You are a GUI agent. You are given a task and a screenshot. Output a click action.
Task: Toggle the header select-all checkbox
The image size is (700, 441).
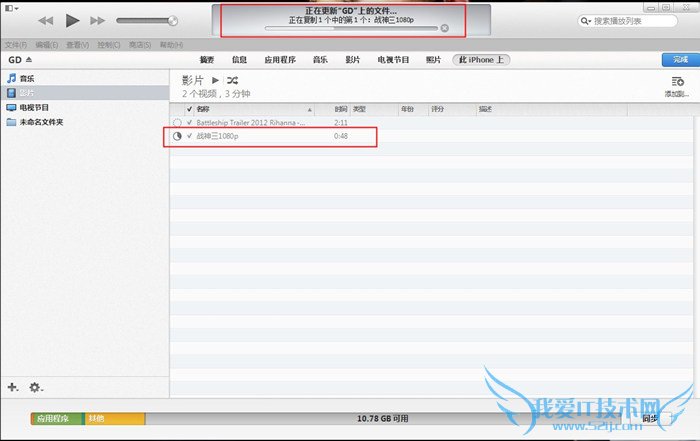tap(189, 109)
